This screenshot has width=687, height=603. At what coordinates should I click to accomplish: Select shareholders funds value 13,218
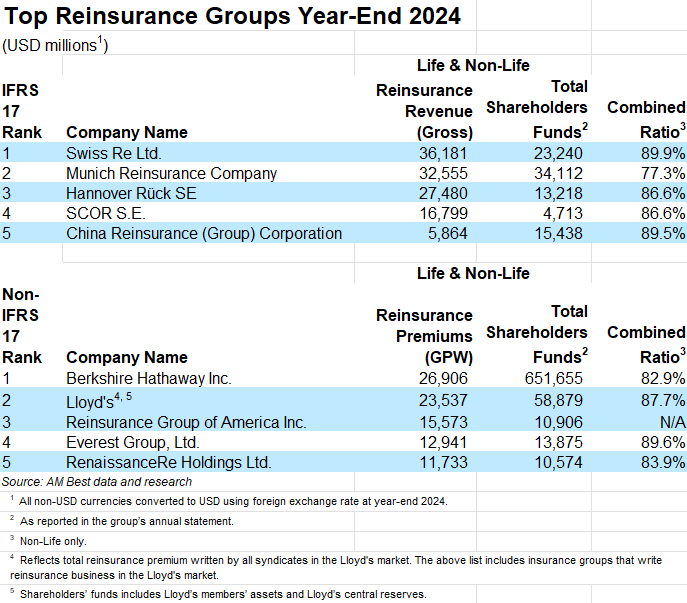(558, 193)
